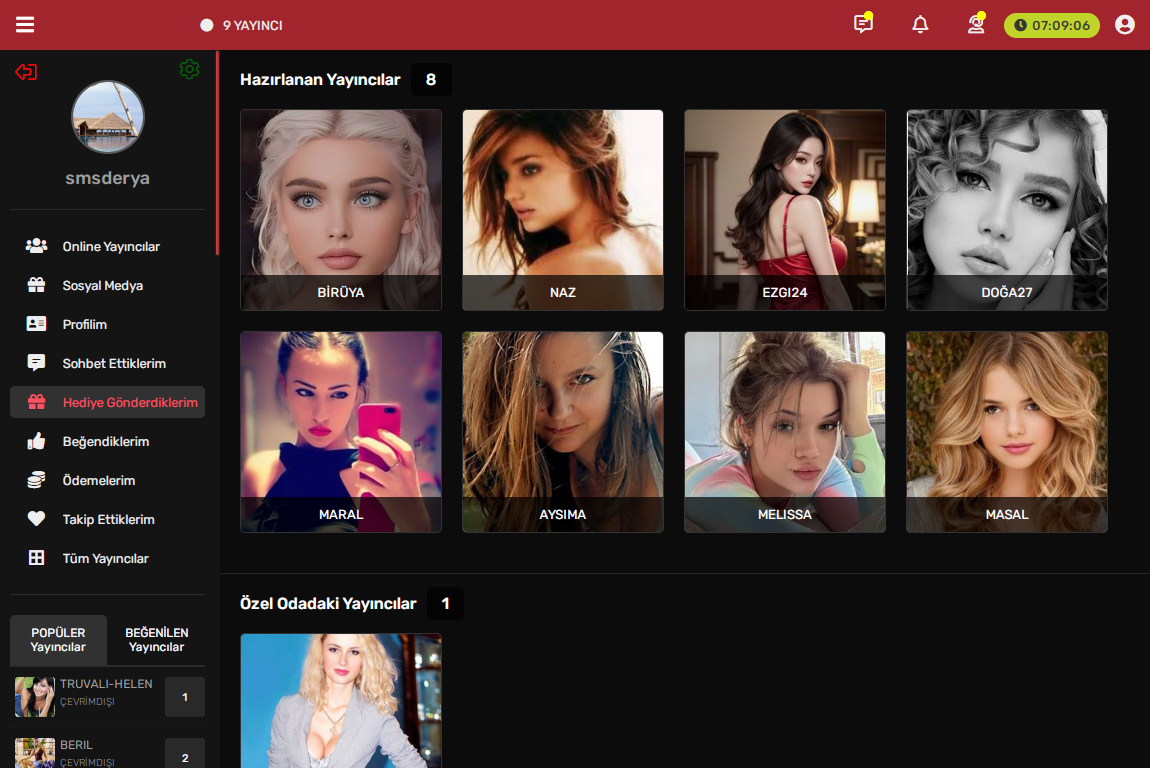Click the red logout icon

[26, 72]
